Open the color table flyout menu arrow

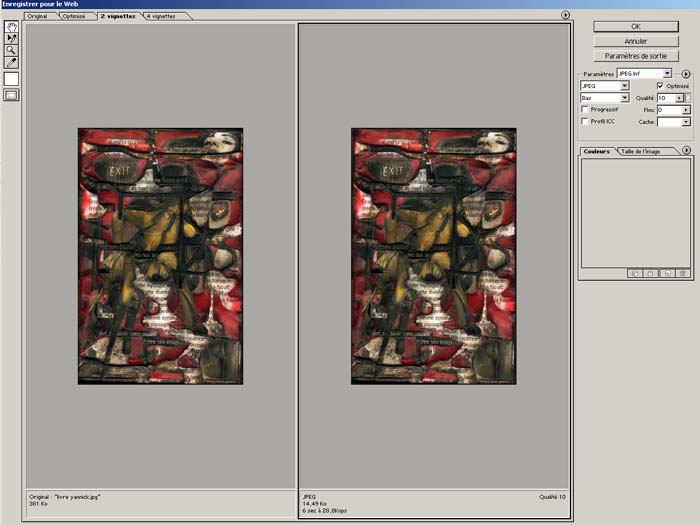click(686, 150)
